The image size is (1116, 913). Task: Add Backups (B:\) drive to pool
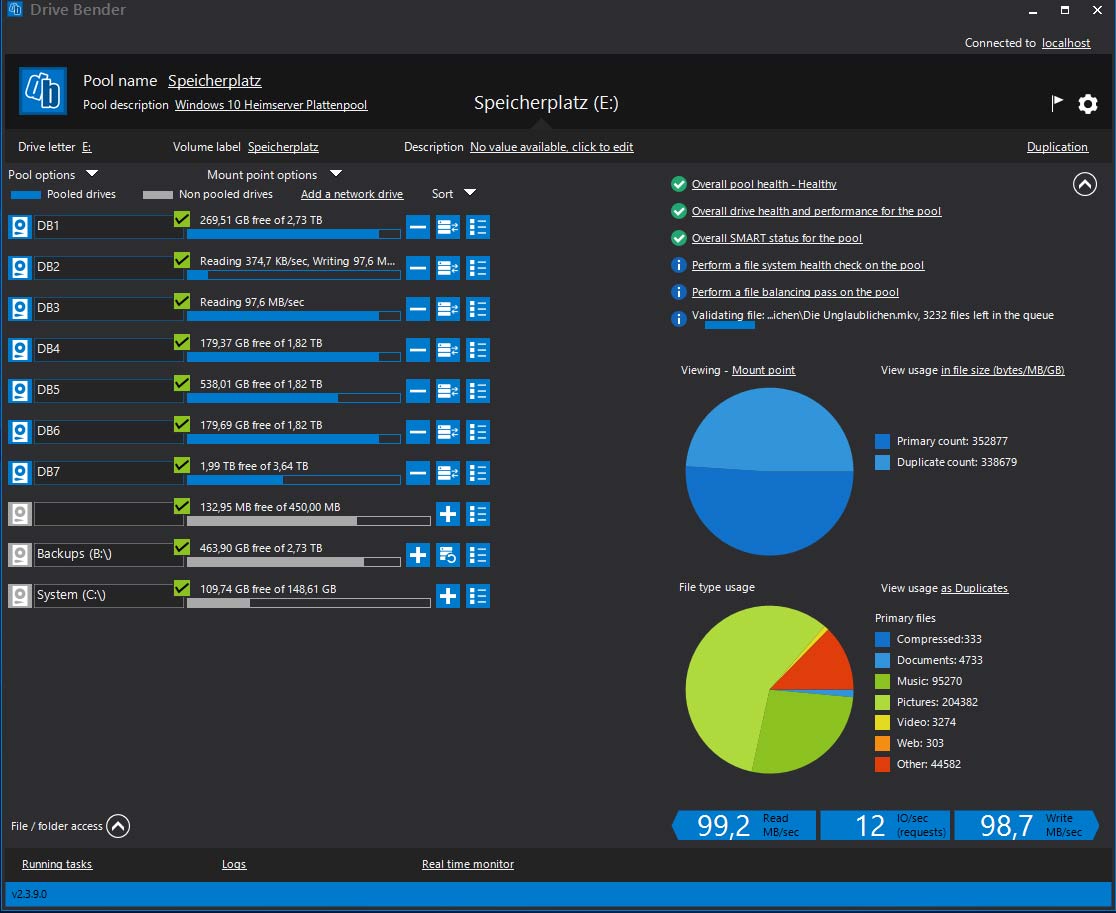pyautogui.click(x=418, y=555)
